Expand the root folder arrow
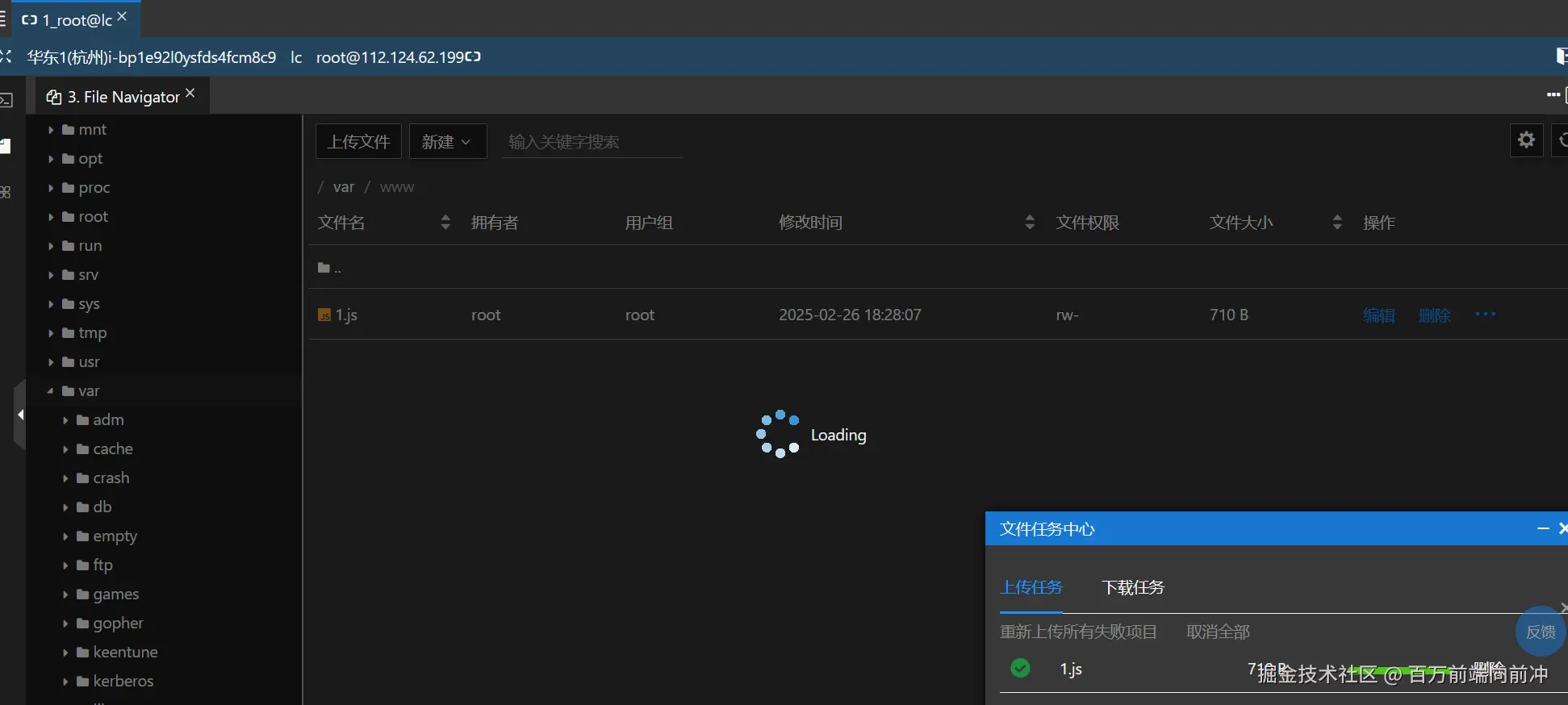1568x705 pixels. tap(51, 217)
